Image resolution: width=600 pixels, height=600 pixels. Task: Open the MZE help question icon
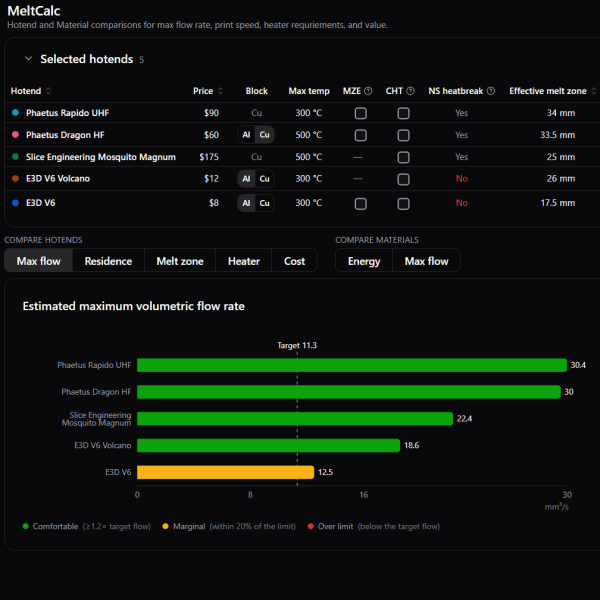click(368, 91)
